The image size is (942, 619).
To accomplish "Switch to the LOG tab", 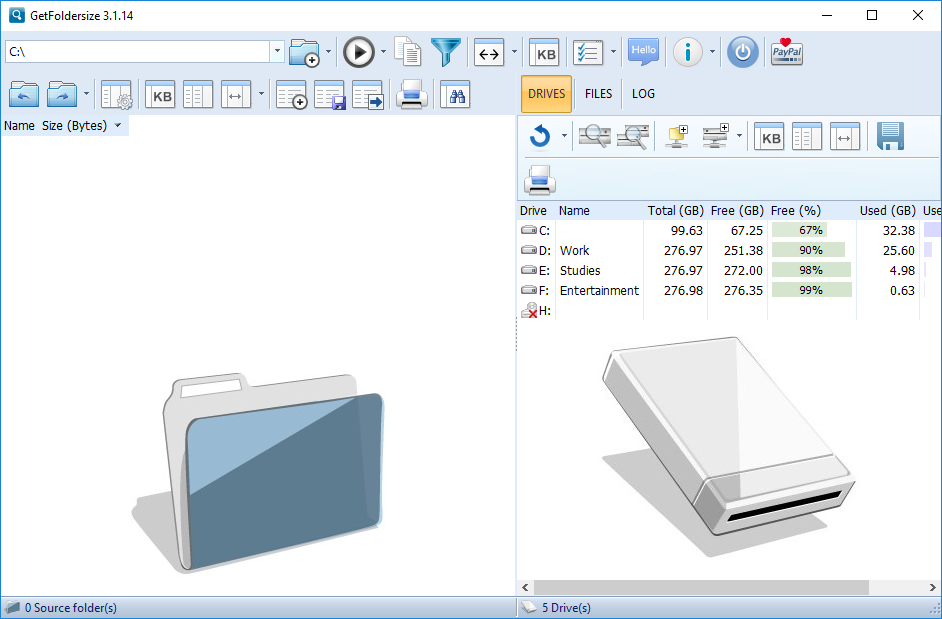I will [x=643, y=94].
